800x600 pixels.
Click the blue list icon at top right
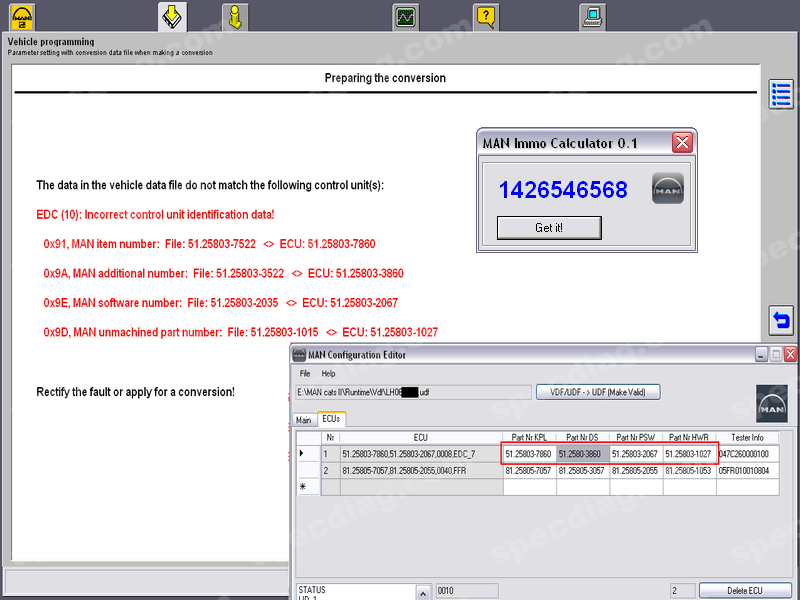(x=780, y=94)
